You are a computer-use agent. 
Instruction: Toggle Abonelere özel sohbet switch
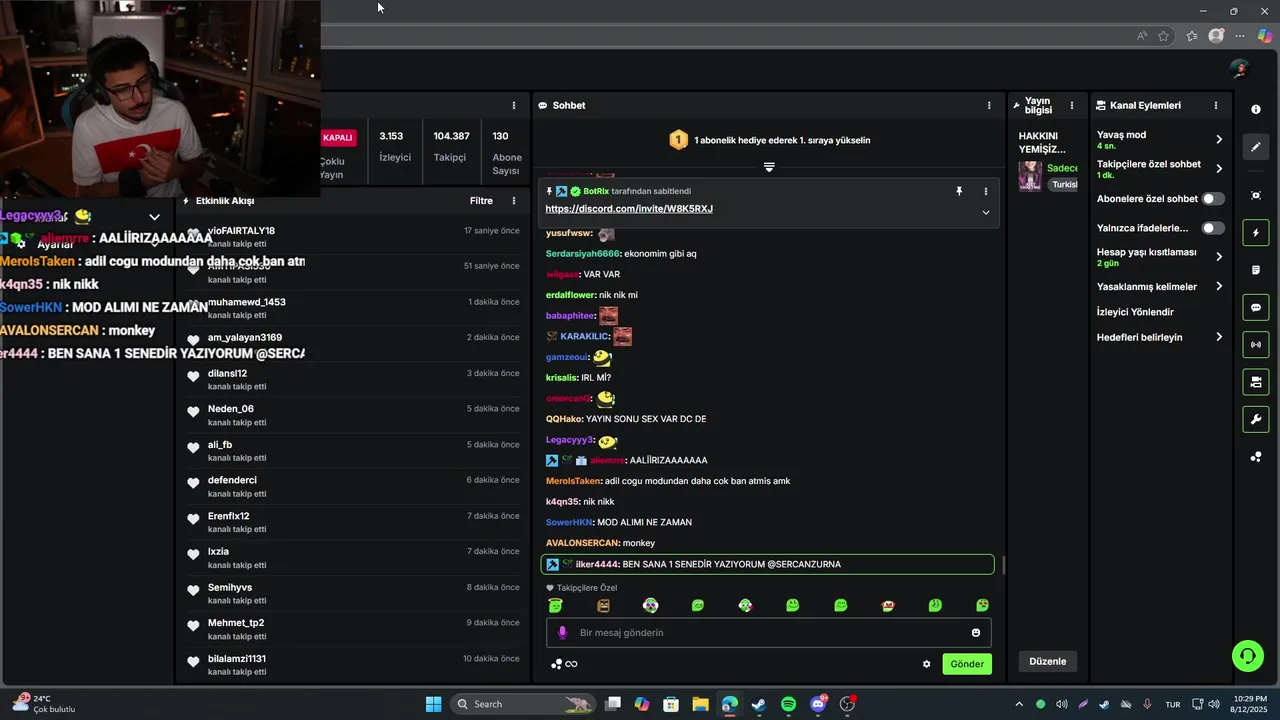coord(1213,199)
